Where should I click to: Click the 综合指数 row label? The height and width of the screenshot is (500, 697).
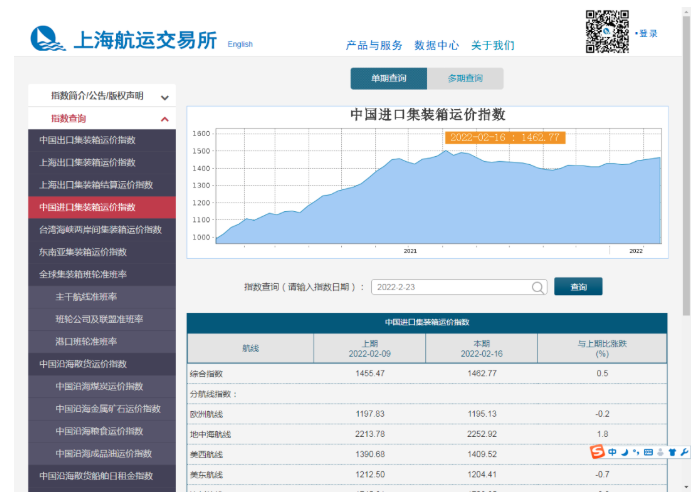206,374
